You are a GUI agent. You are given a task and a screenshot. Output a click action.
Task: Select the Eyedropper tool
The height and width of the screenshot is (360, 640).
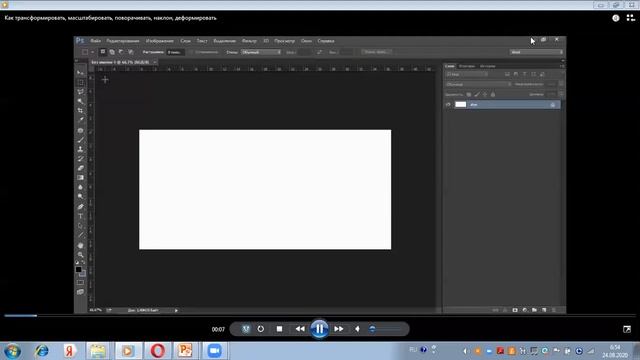(x=80, y=120)
